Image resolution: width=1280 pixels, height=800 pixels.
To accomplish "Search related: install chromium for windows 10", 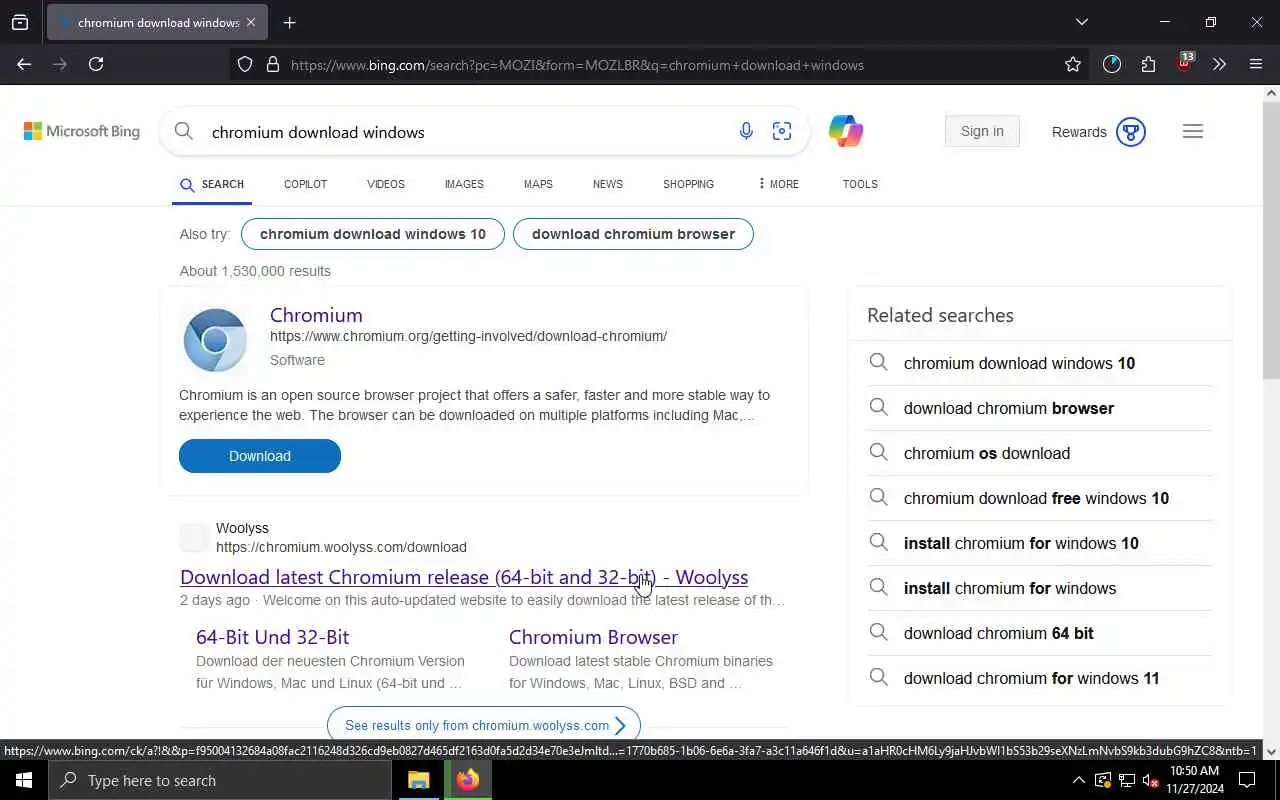I will click(x=1040, y=543).
